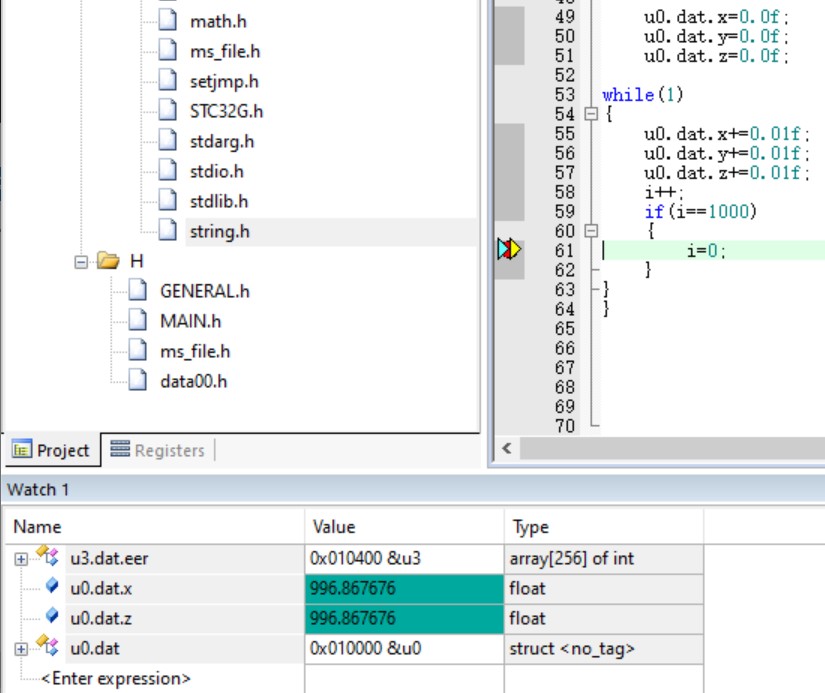Select ms_file.h under the includes list
The height and width of the screenshot is (693, 825).
(225, 52)
